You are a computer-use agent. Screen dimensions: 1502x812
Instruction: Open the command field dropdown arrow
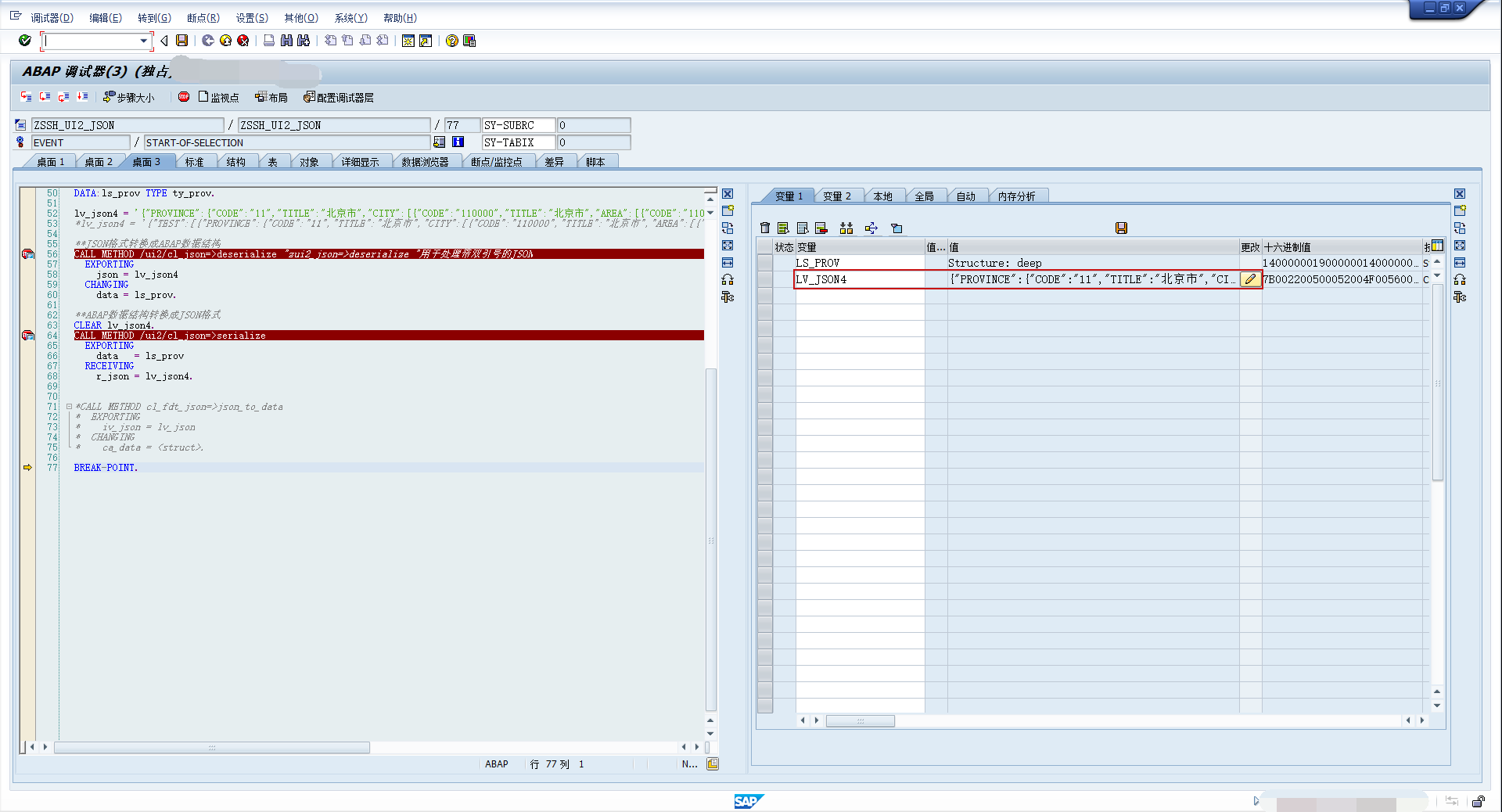point(143,41)
